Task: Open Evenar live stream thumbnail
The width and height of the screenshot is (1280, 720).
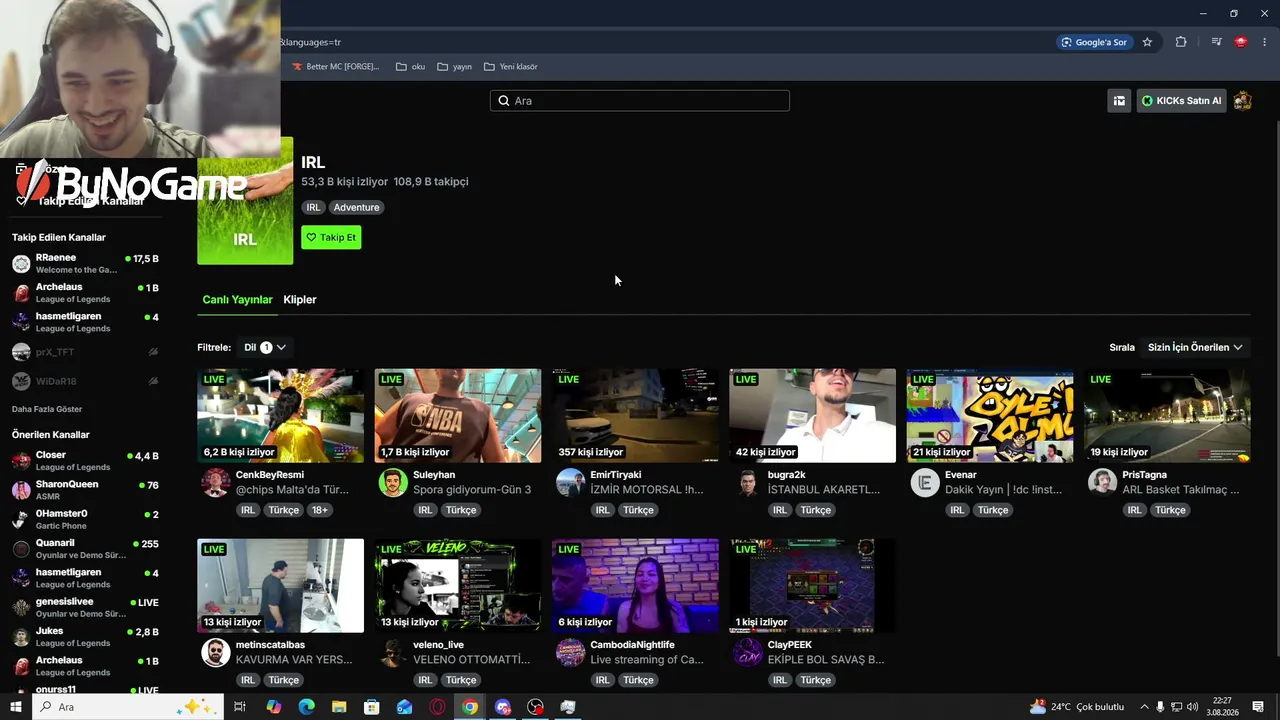Action: (x=990, y=416)
